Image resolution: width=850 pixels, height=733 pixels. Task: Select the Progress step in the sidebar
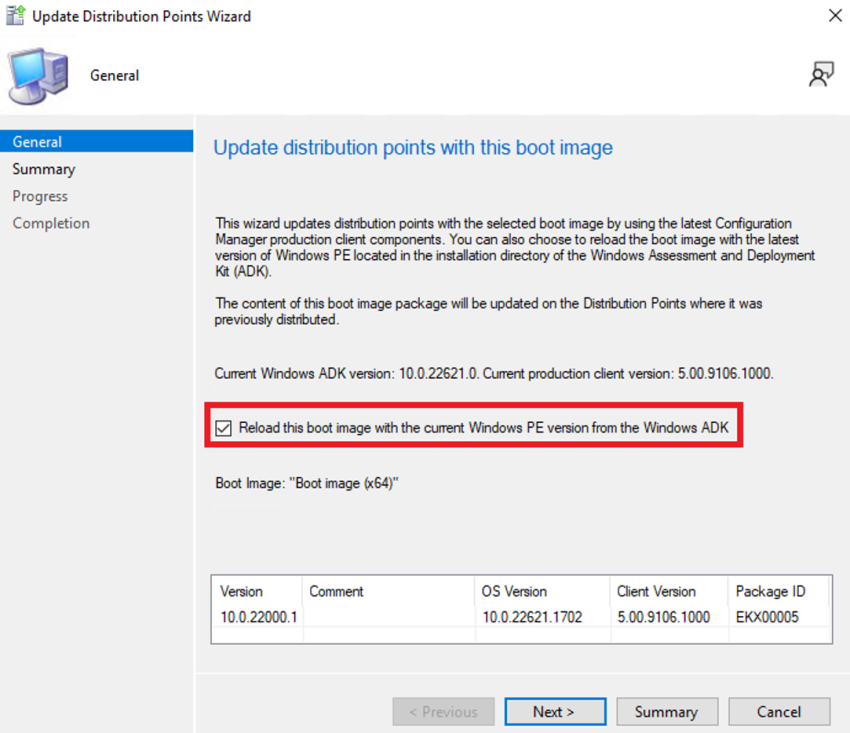[39, 196]
